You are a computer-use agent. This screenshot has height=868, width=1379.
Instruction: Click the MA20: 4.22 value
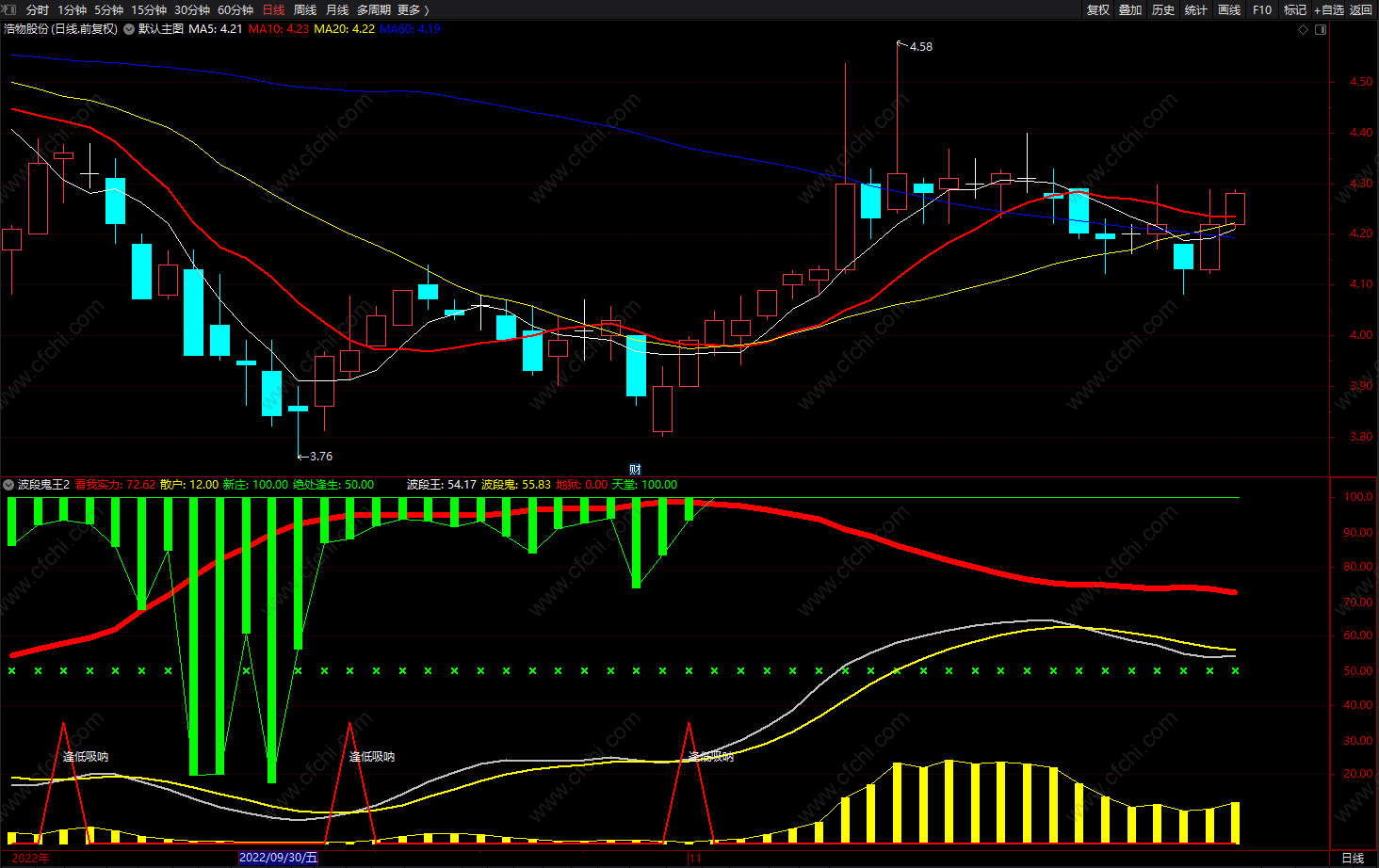345,29
